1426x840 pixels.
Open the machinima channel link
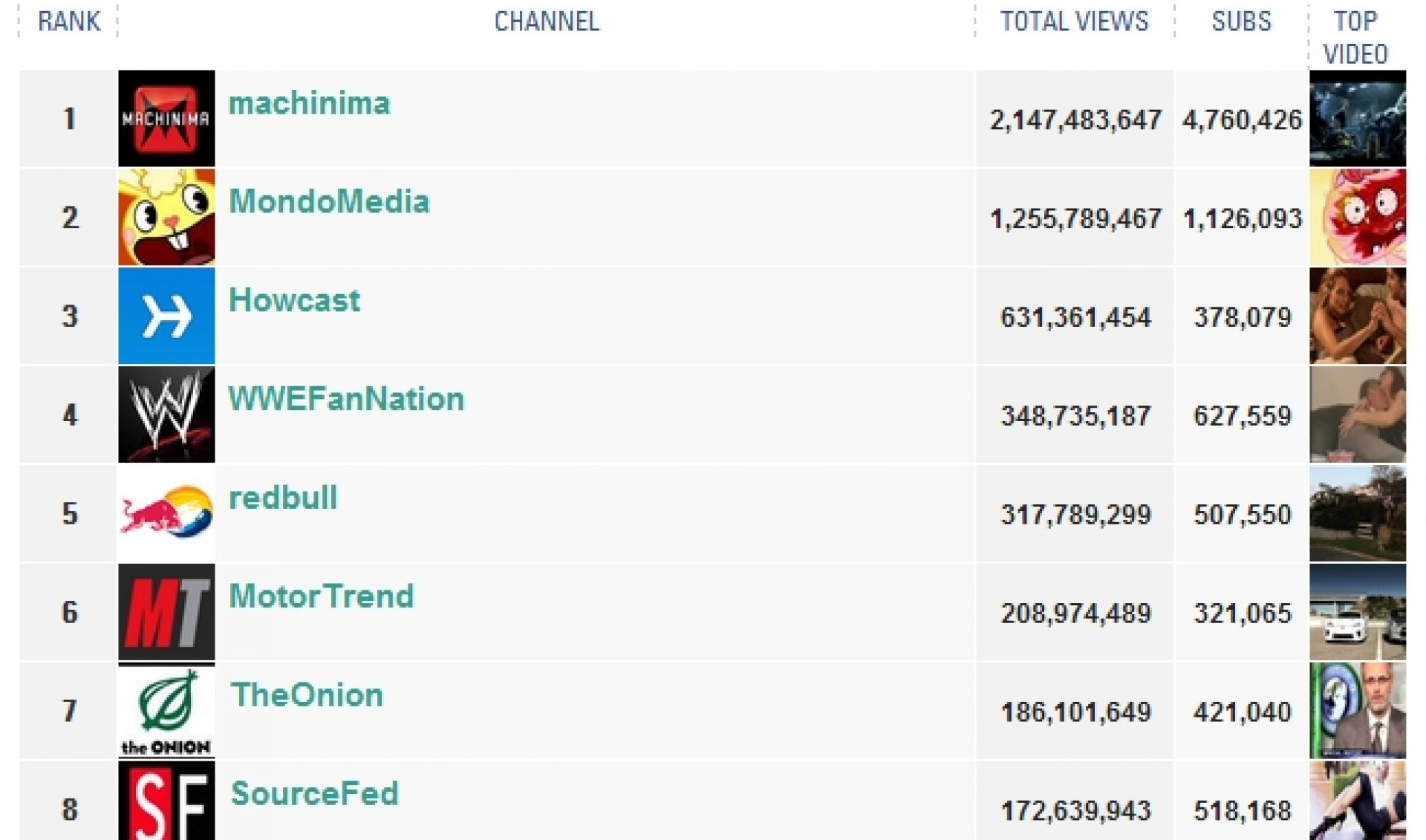point(310,103)
